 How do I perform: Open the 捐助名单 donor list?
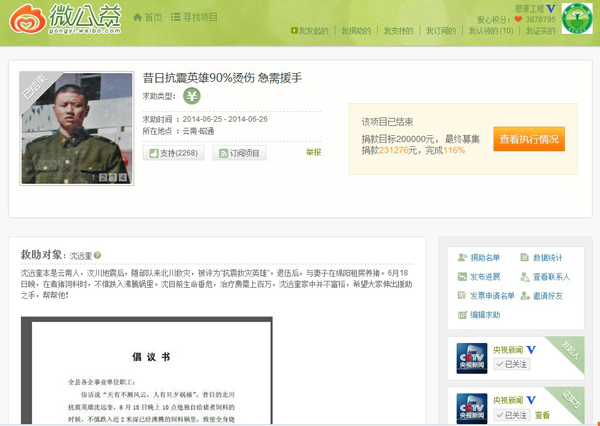479,258
